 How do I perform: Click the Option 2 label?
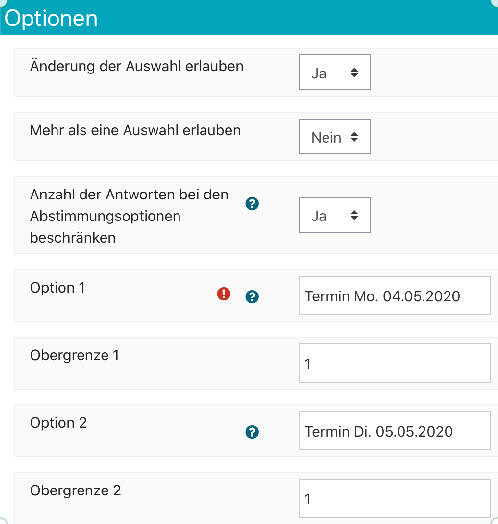pyautogui.click(x=58, y=423)
